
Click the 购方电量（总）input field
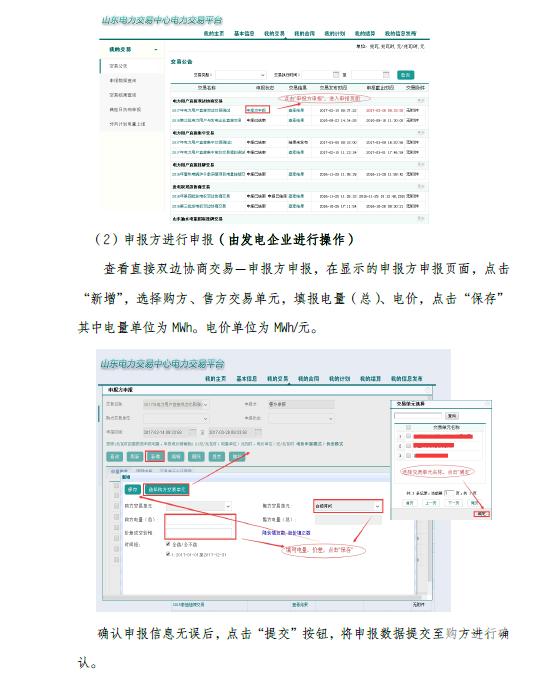pyautogui.click(x=199, y=521)
